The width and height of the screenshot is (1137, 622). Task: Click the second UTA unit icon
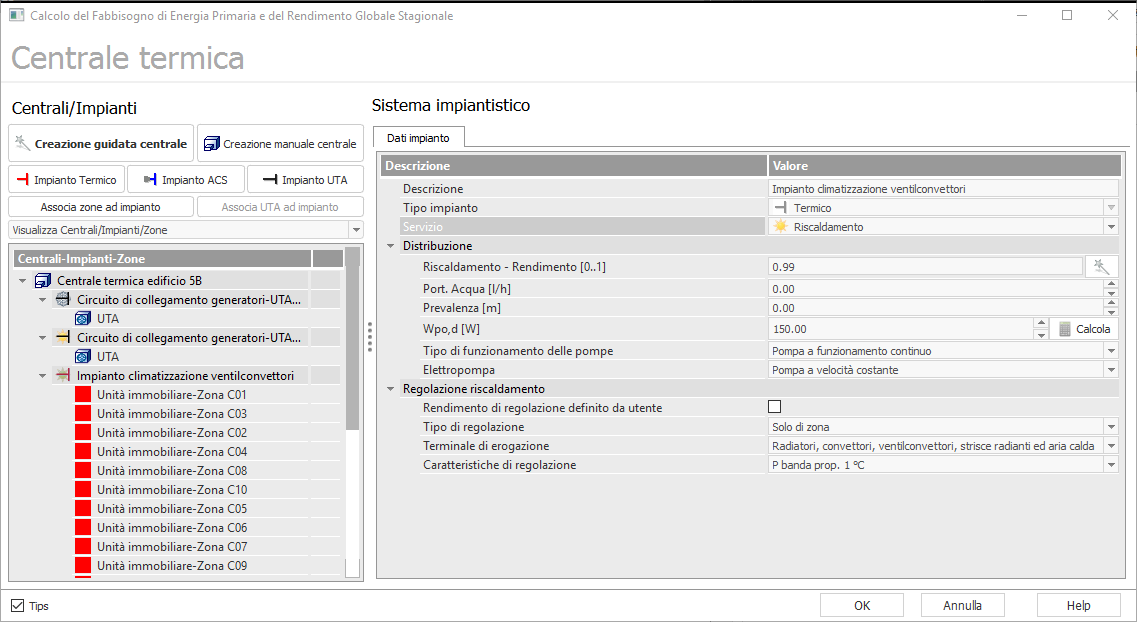point(83,356)
